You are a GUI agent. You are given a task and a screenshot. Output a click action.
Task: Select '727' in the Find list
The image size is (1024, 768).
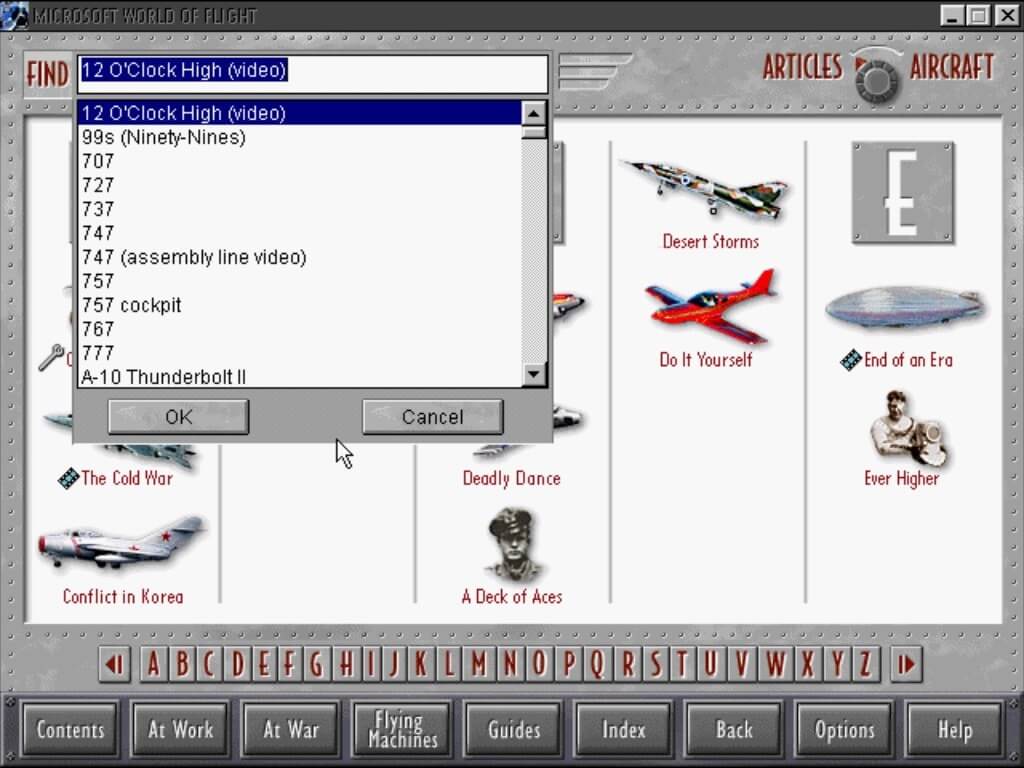(x=300, y=185)
